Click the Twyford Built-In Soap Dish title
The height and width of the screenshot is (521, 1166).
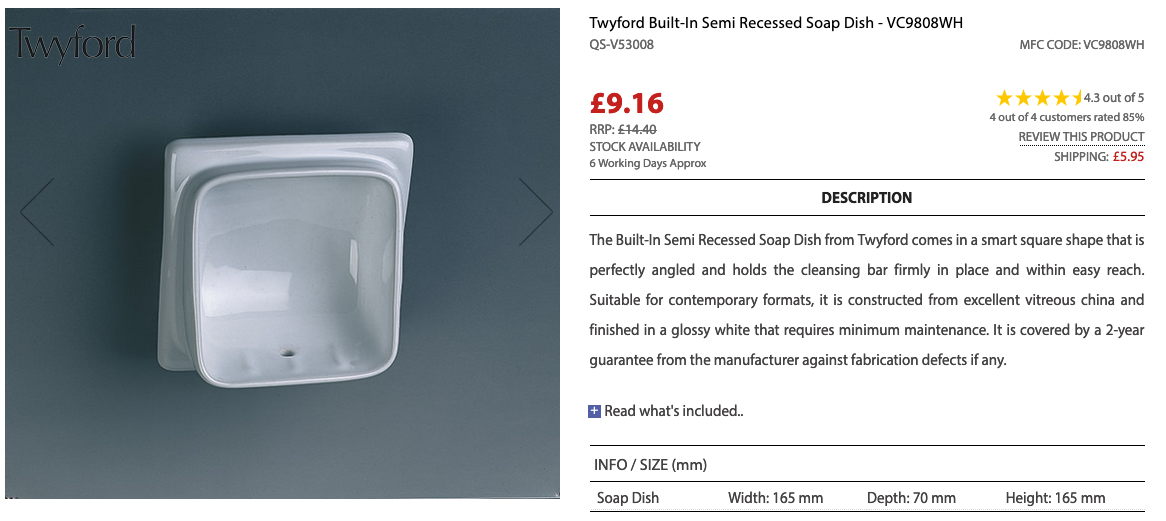coord(776,22)
